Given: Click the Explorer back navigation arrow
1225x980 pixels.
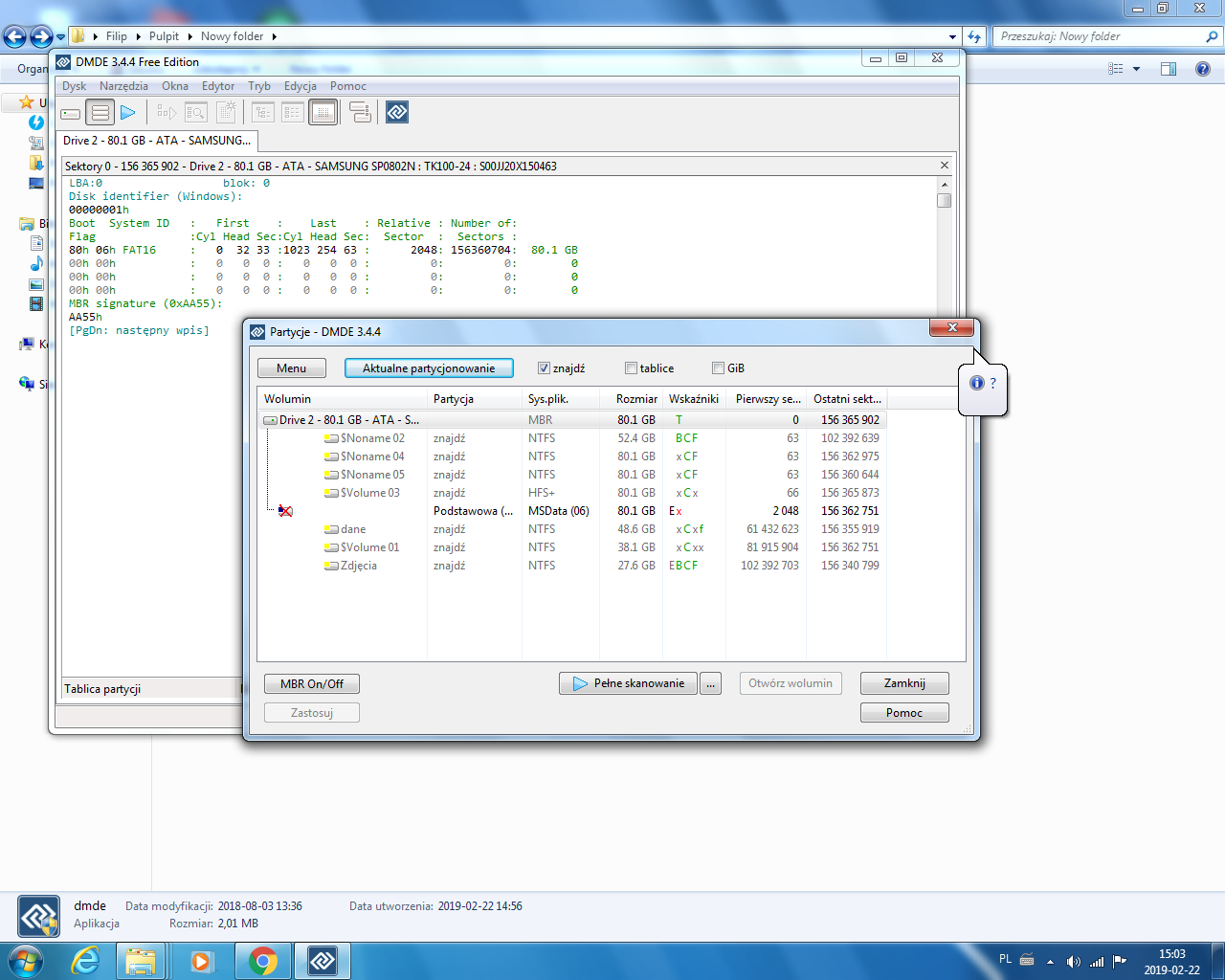Looking at the screenshot, I should click(15, 36).
